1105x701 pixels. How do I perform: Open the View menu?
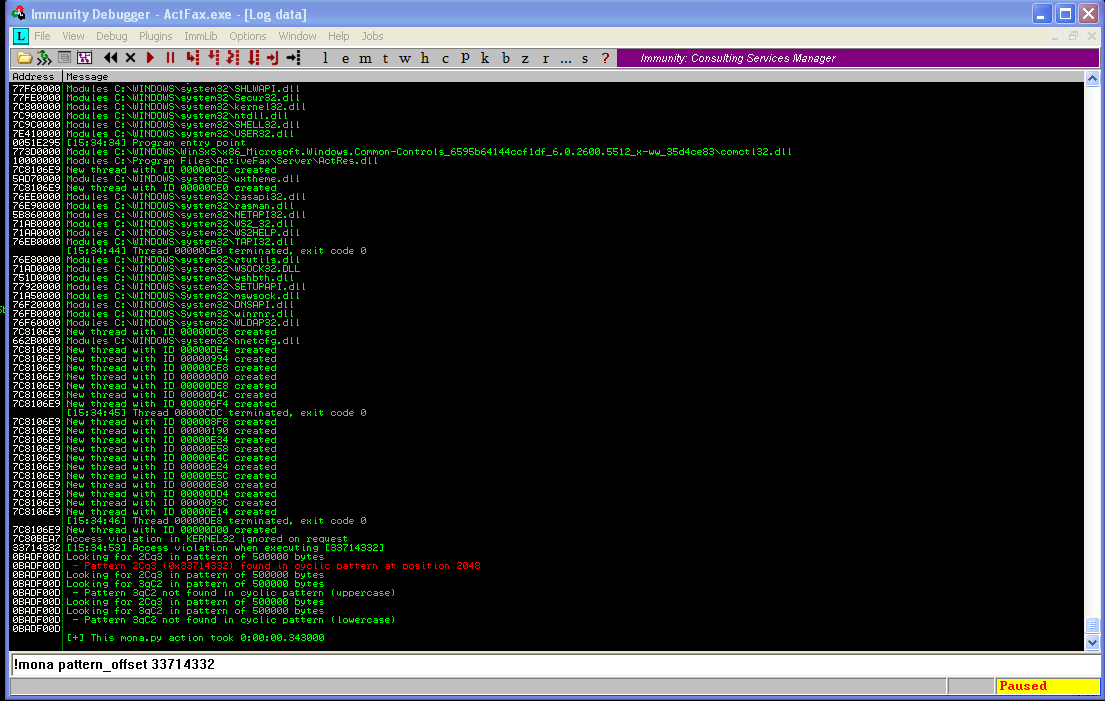(x=73, y=36)
